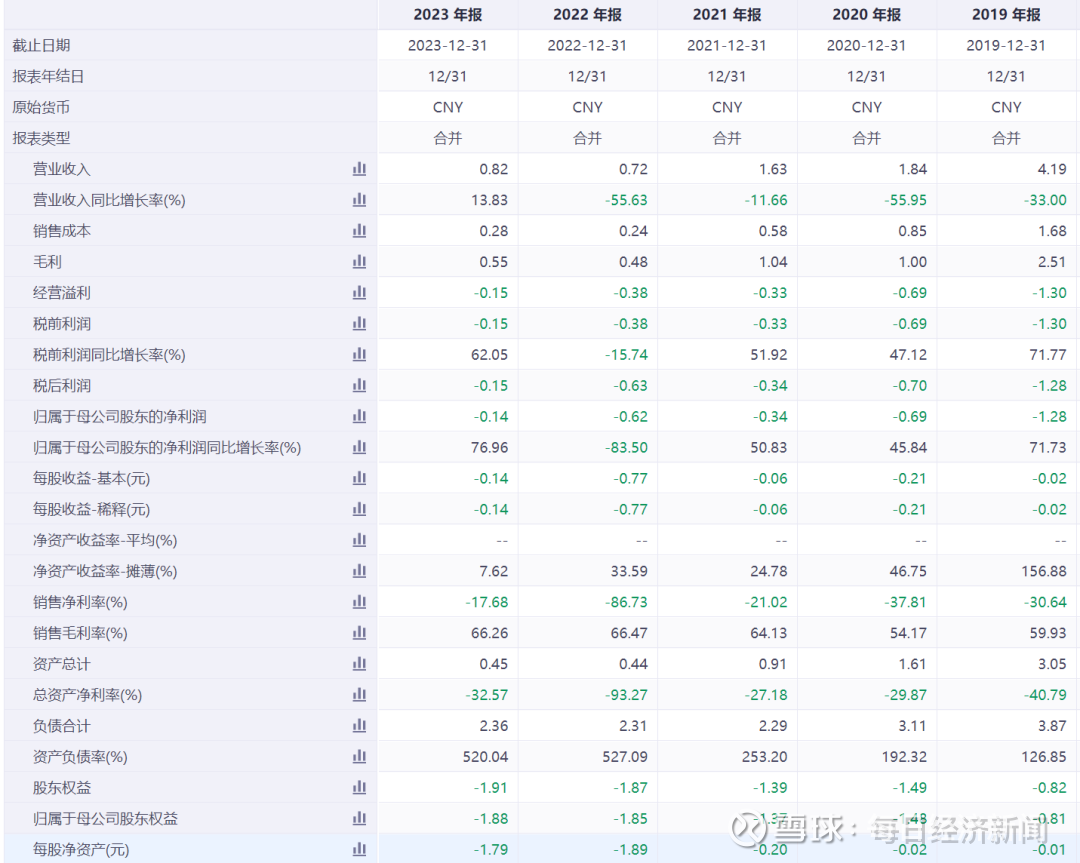Open chart icon for 资产负债率(%) row
The width and height of the screenshot is (1080, 863).
point(360,757)
